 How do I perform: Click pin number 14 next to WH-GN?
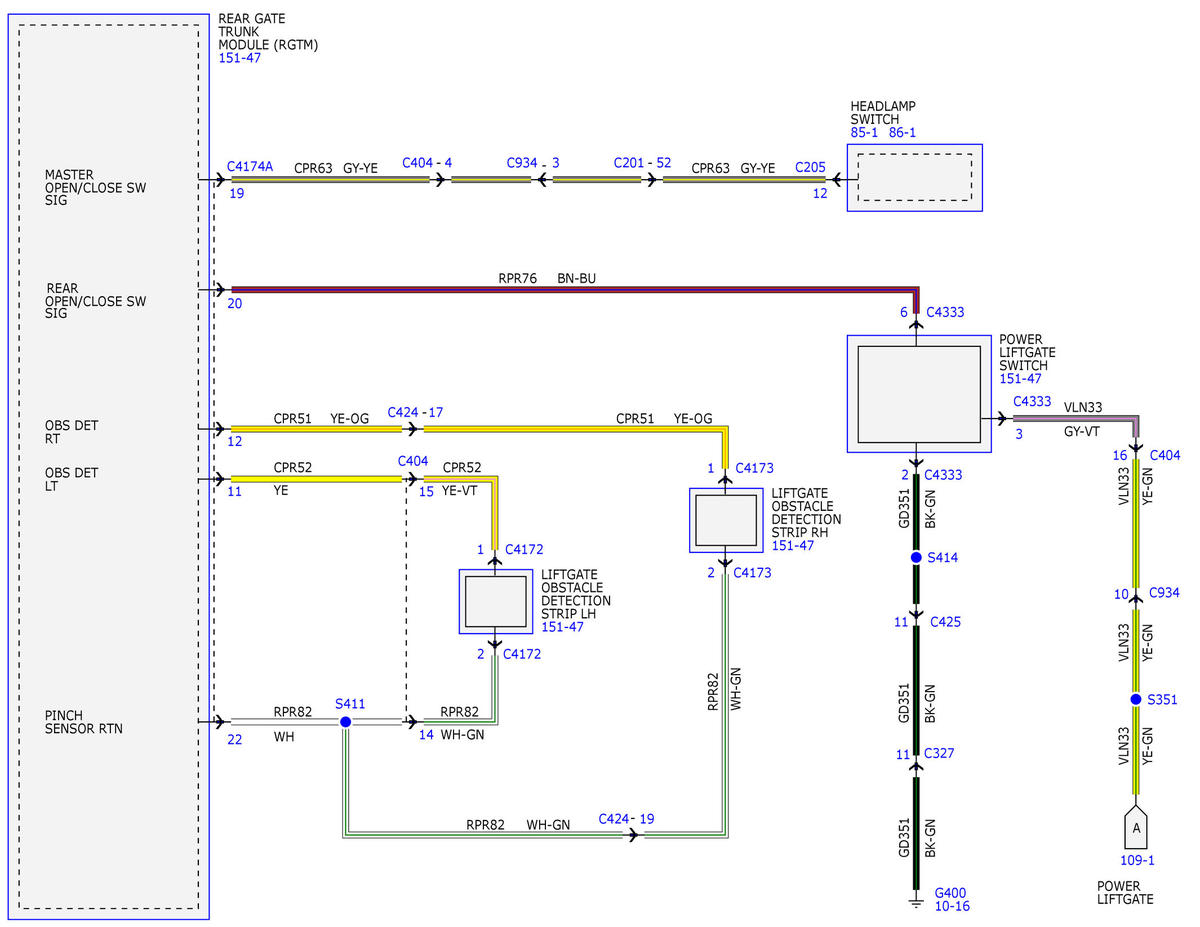426,735
